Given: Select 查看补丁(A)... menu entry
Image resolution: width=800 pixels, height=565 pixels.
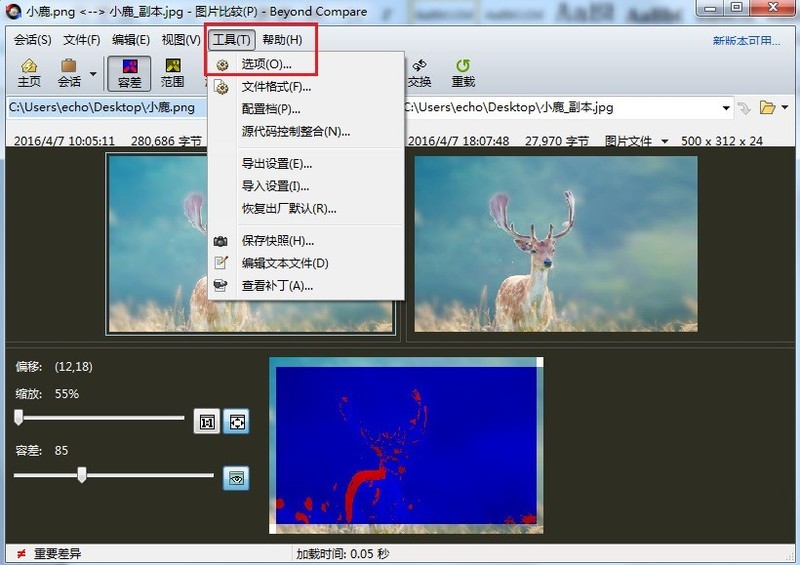Looking at the screenshot, I should [306, 286].
